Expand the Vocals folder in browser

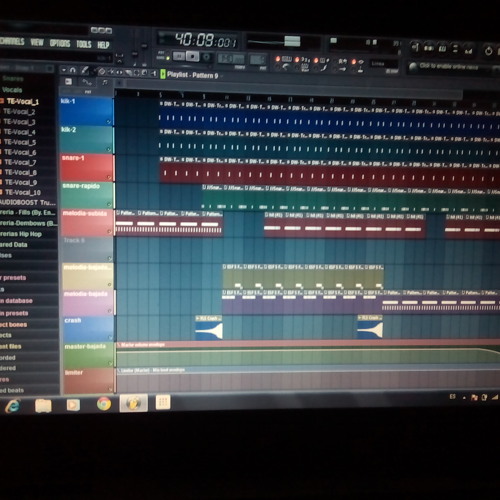(12, 90)
